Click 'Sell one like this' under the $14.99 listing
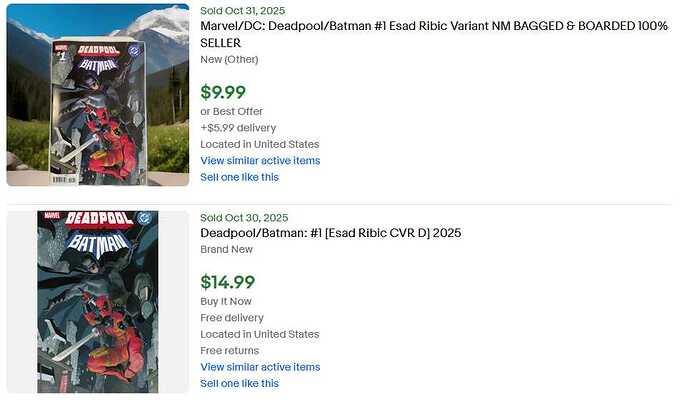 239,383
